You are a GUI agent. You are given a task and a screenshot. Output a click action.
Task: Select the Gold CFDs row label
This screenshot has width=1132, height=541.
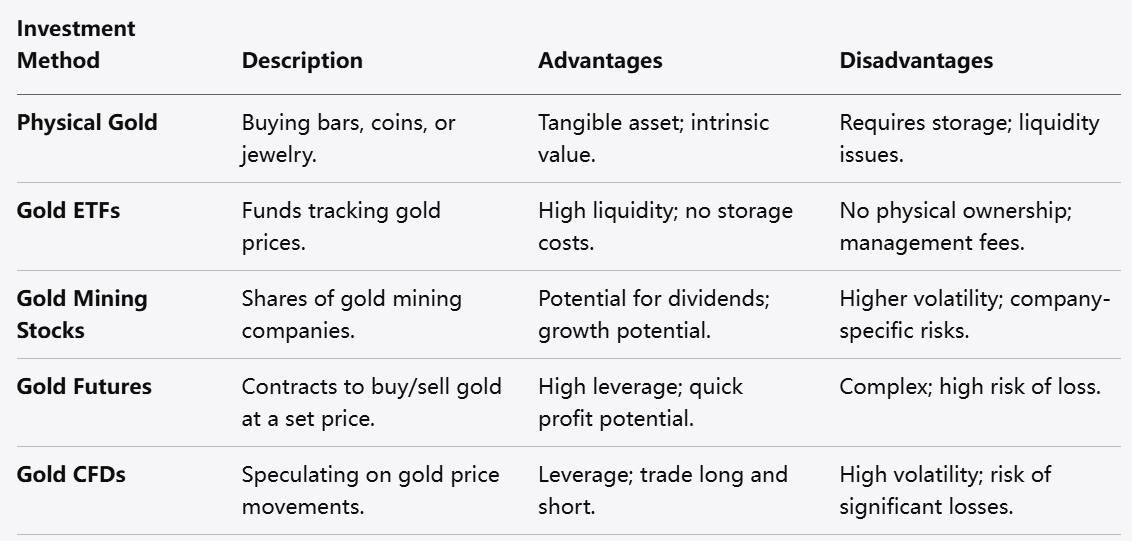(71, 475)
